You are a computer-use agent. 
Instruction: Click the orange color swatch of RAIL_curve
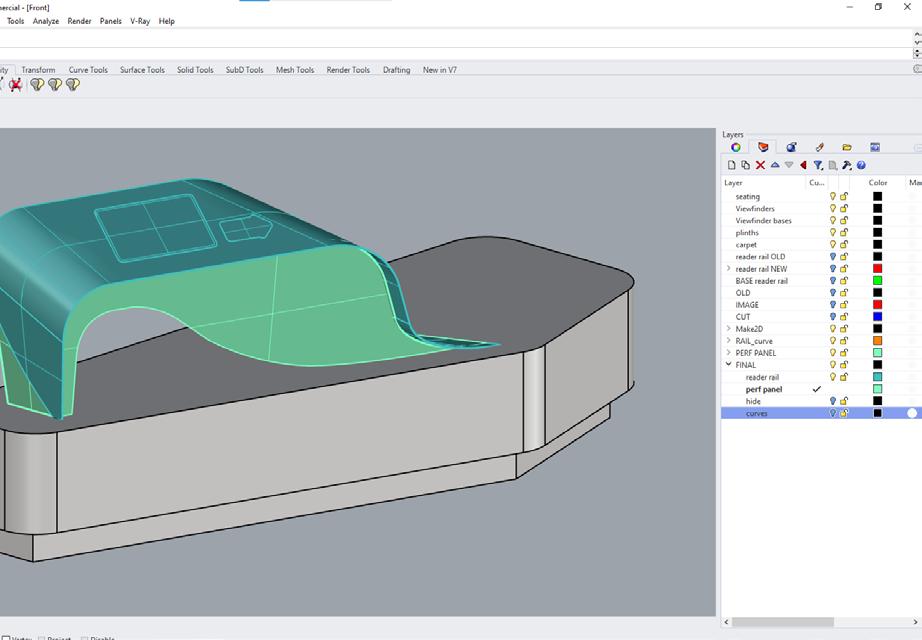click(x=877, y=341)
